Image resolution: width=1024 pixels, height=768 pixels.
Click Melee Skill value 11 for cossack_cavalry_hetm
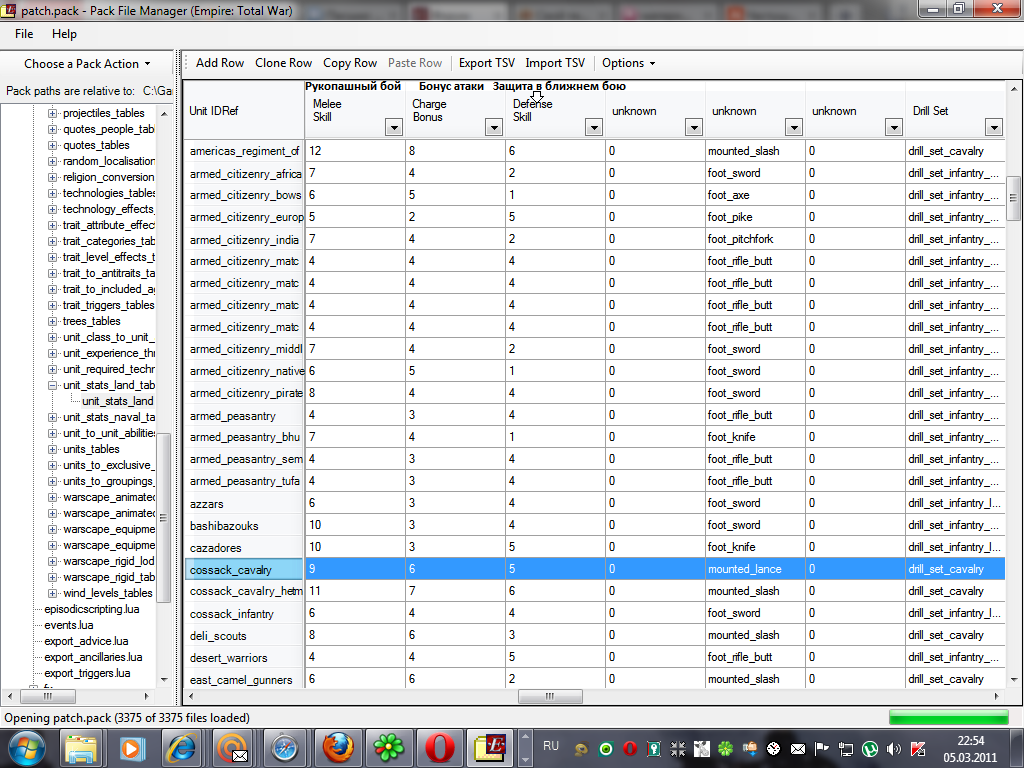tap(355, 591)
